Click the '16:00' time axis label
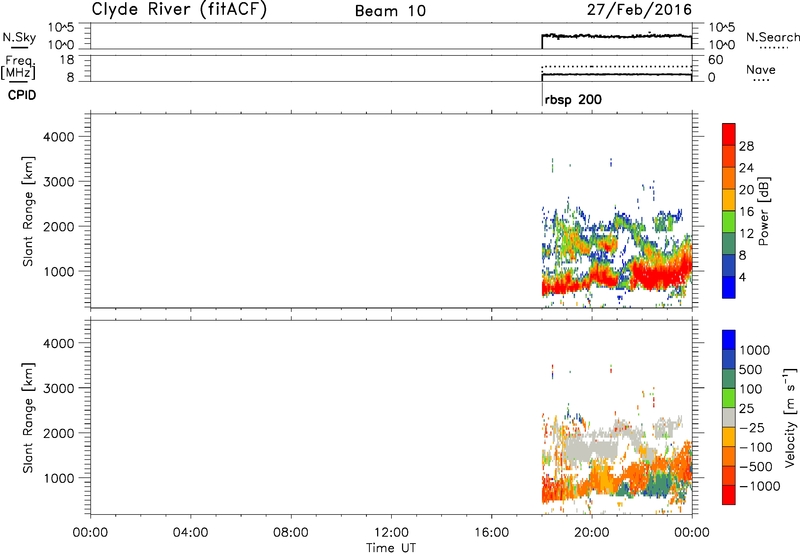 tap(492, 533)
